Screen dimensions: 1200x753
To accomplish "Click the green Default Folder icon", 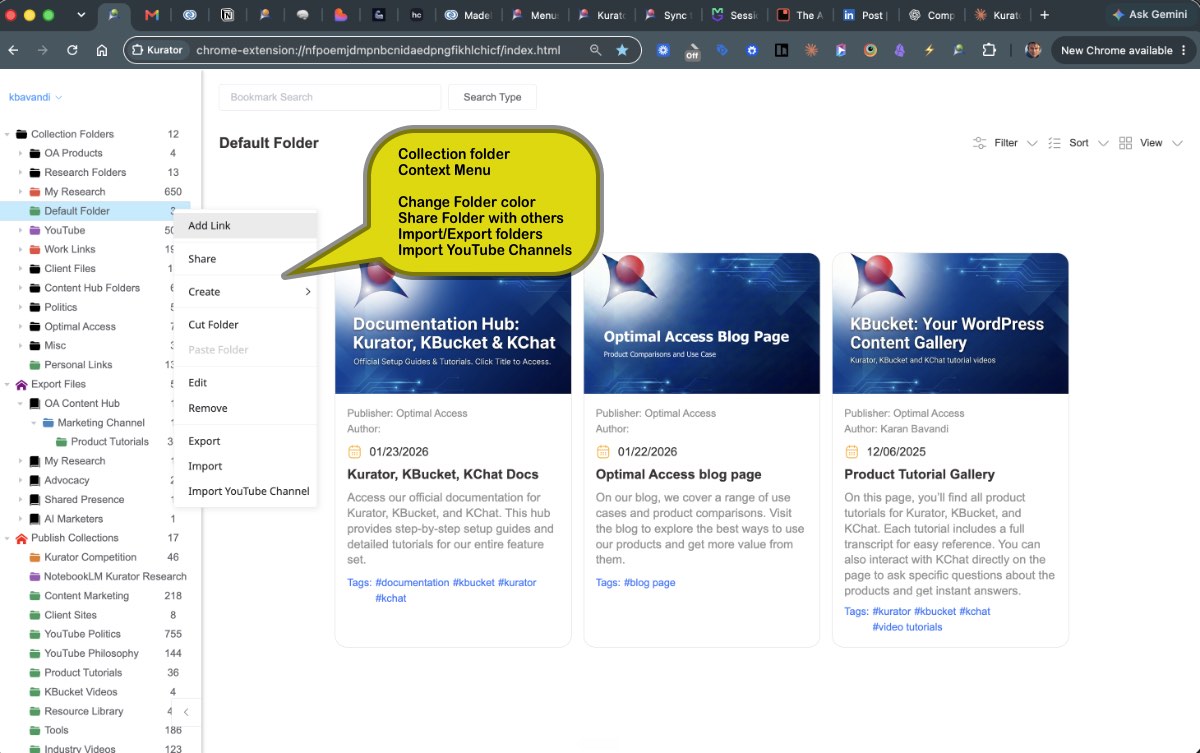I will [x=35, y=211].
